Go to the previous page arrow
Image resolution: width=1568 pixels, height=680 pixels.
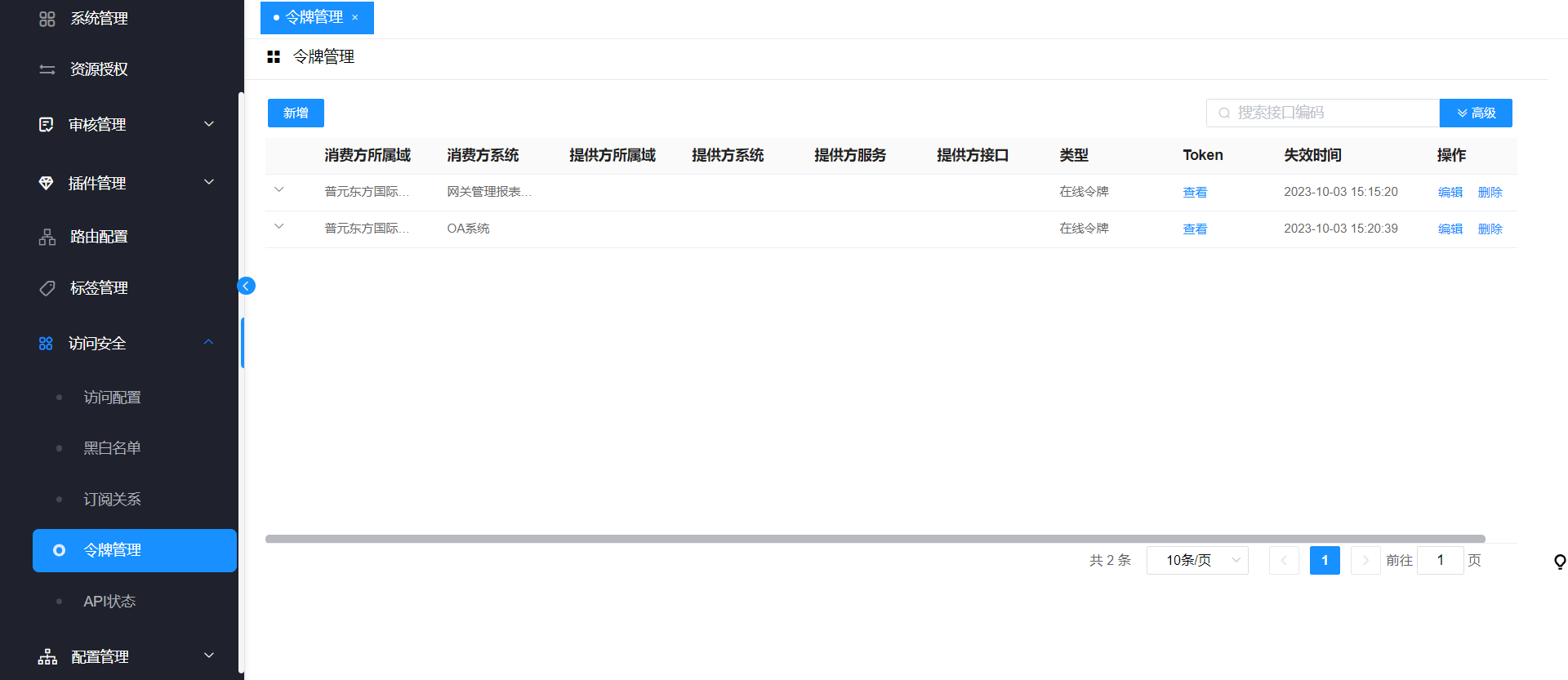(x=1284, y=560)
